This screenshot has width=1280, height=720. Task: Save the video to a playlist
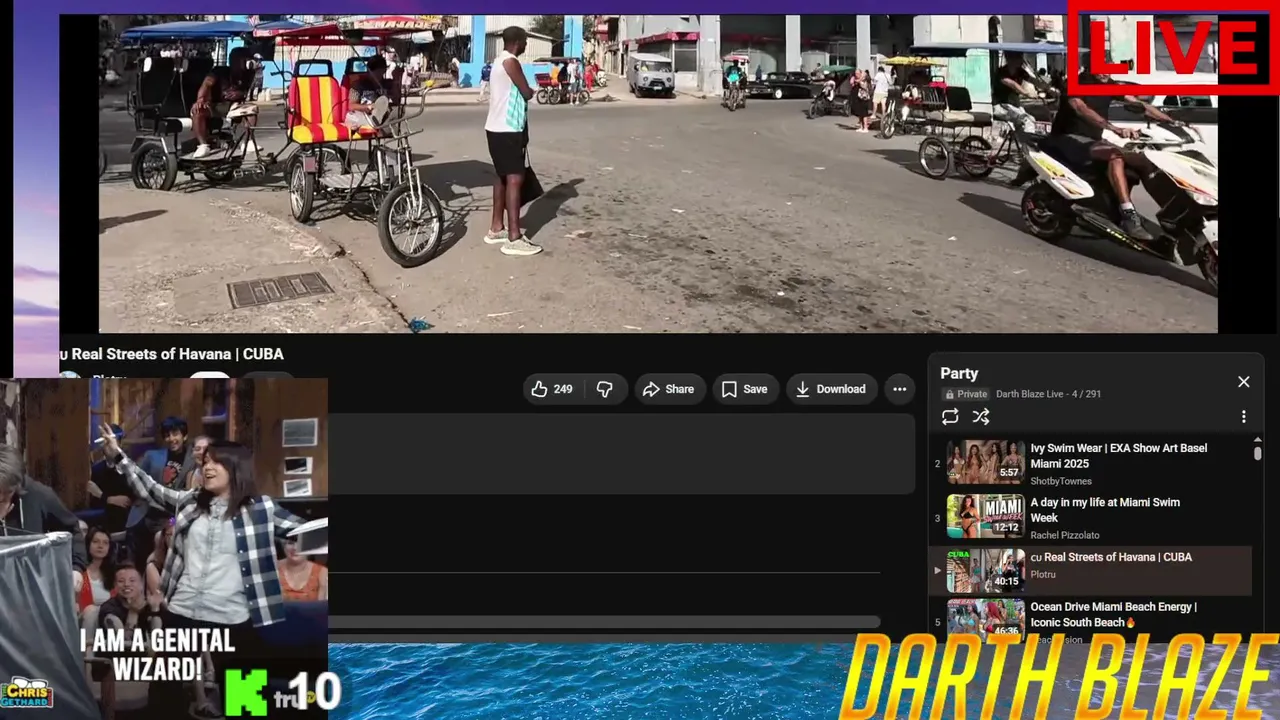click(745, 389)
